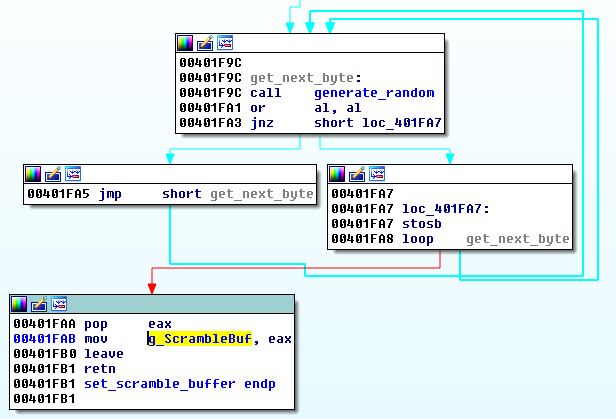
Task: Click the color icon on the pop eax block
Action: tap(19, 305)
